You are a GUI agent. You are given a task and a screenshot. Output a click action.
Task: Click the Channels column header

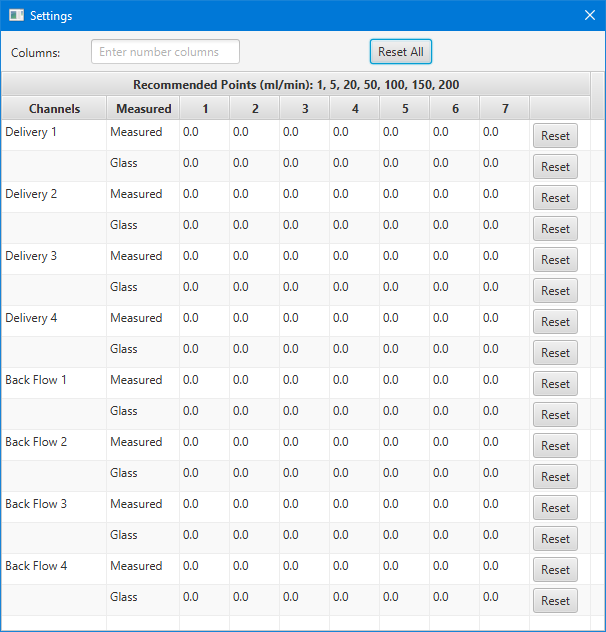coord(54,108)
